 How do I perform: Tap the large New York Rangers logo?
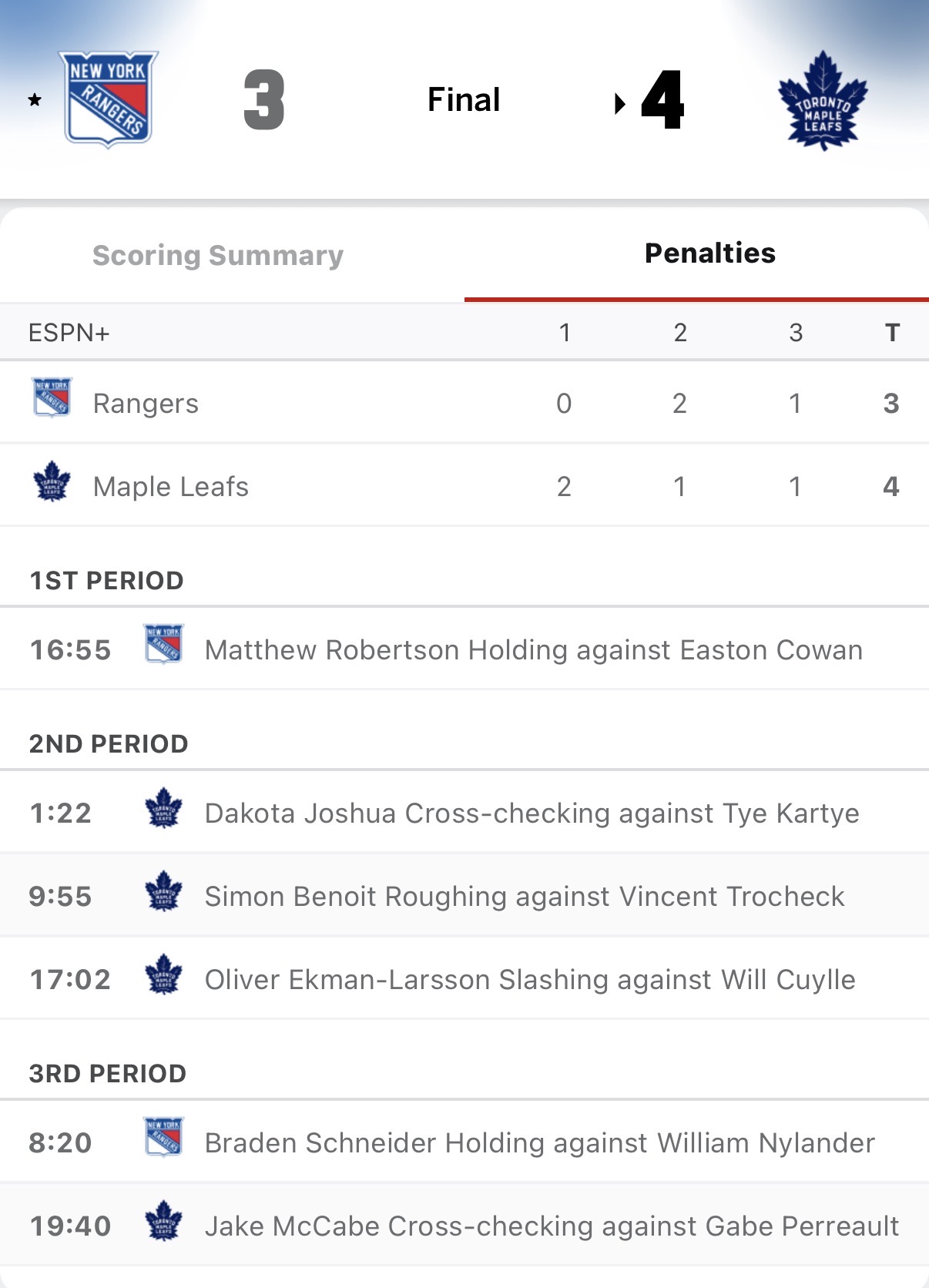pos(109,99)
